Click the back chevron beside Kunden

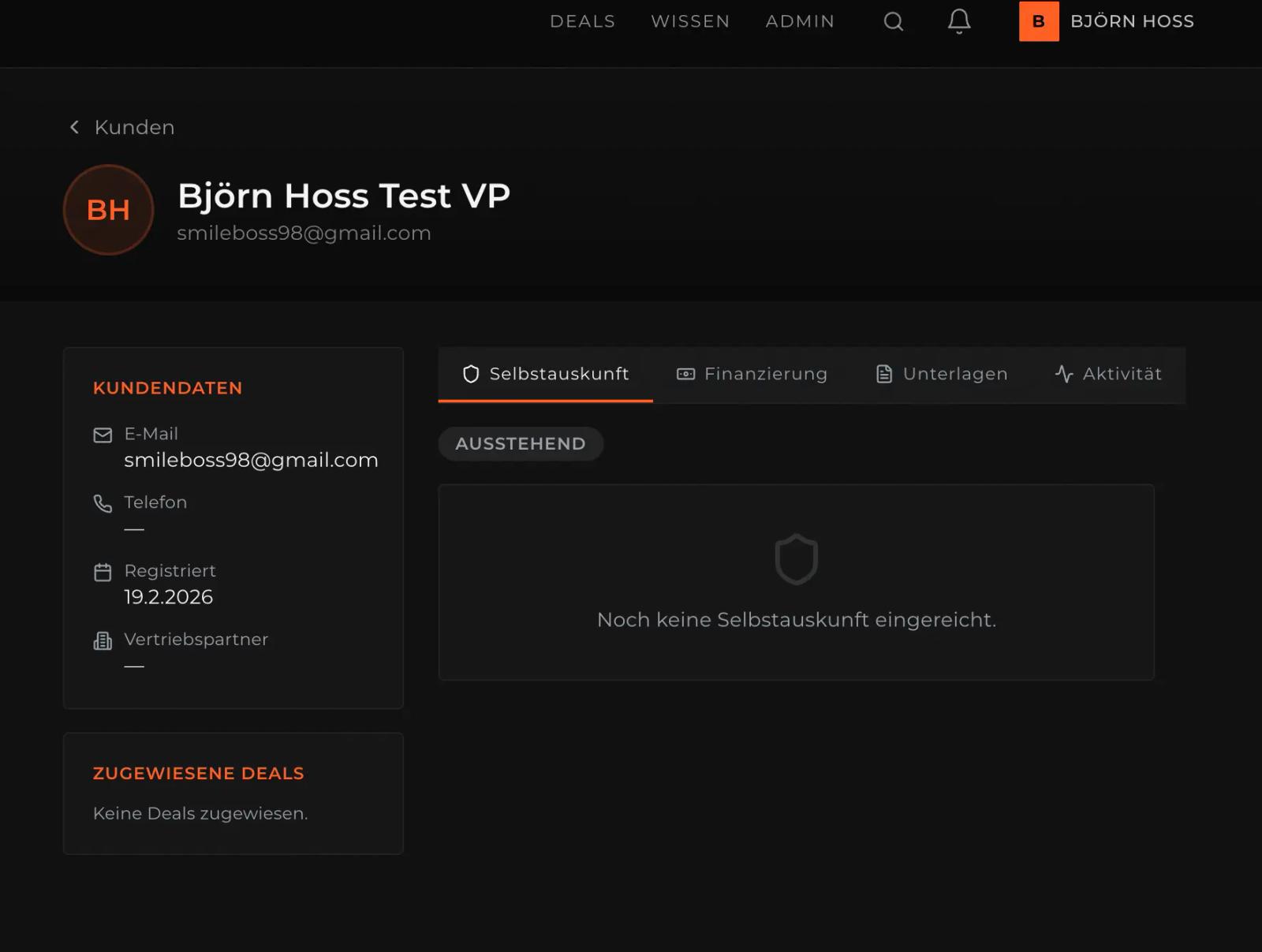point(74,127)
